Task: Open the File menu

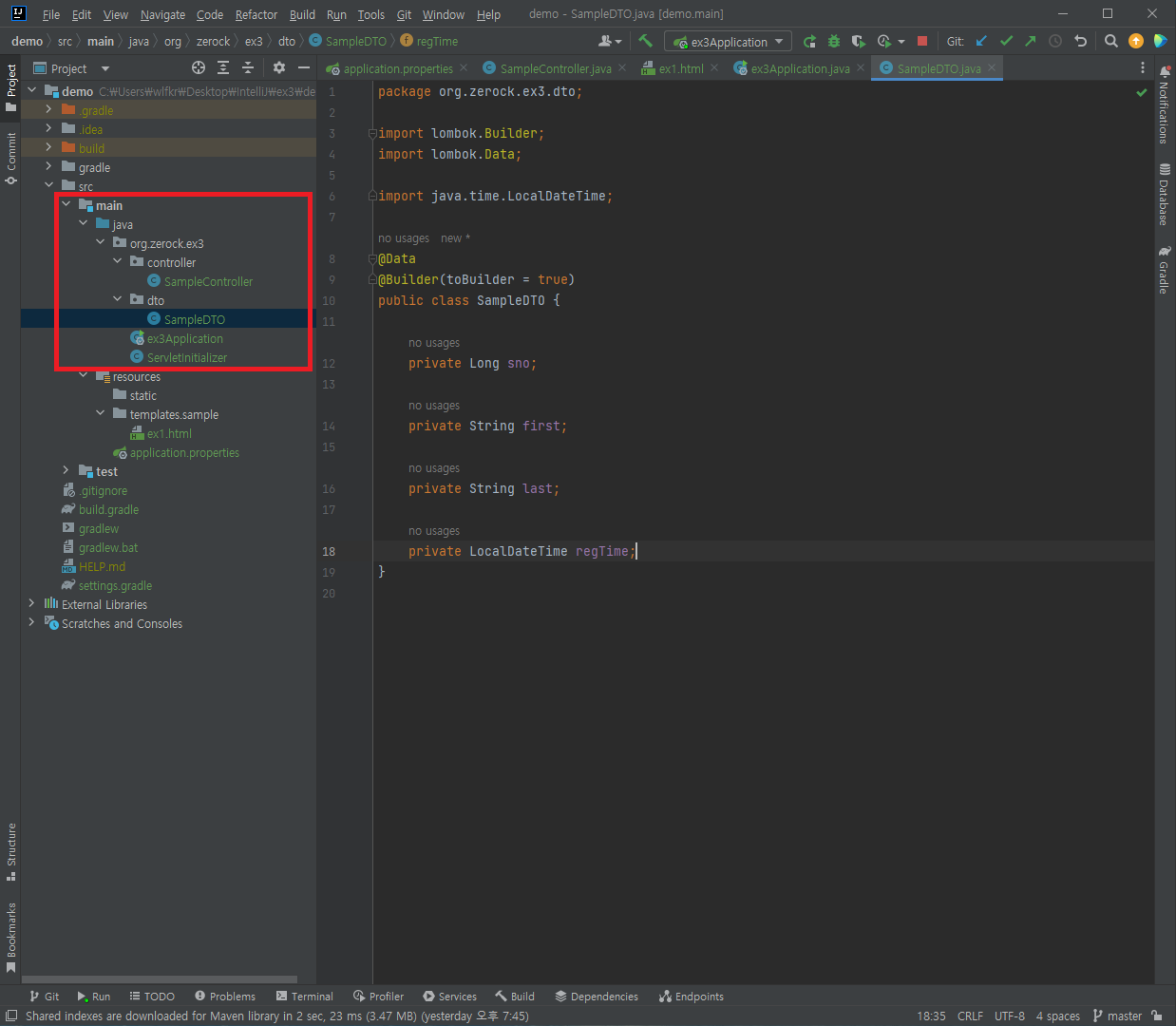Action: point(51,14)
